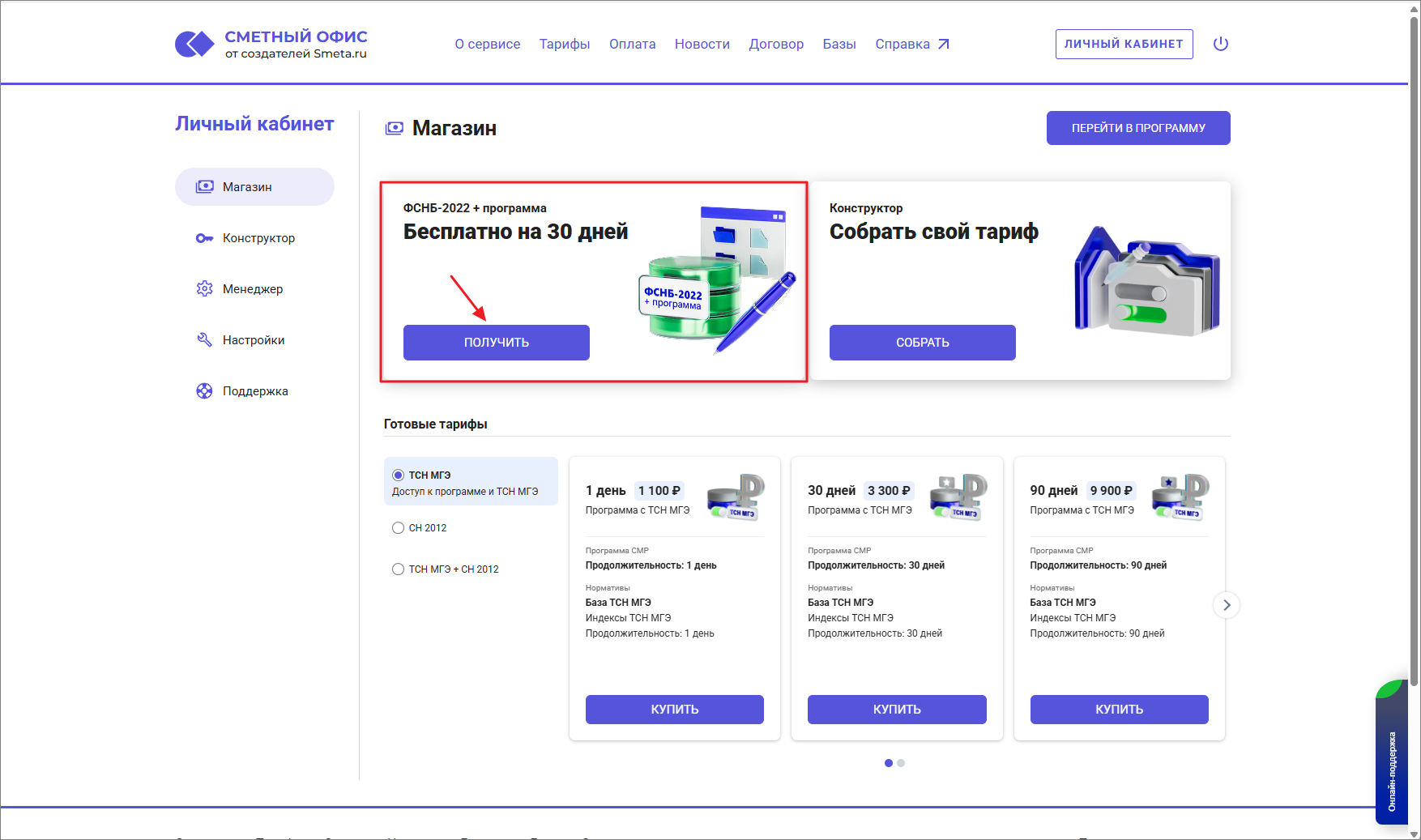
Task: Click the Сметный офис logo
Action: click(x=271, y=44)
